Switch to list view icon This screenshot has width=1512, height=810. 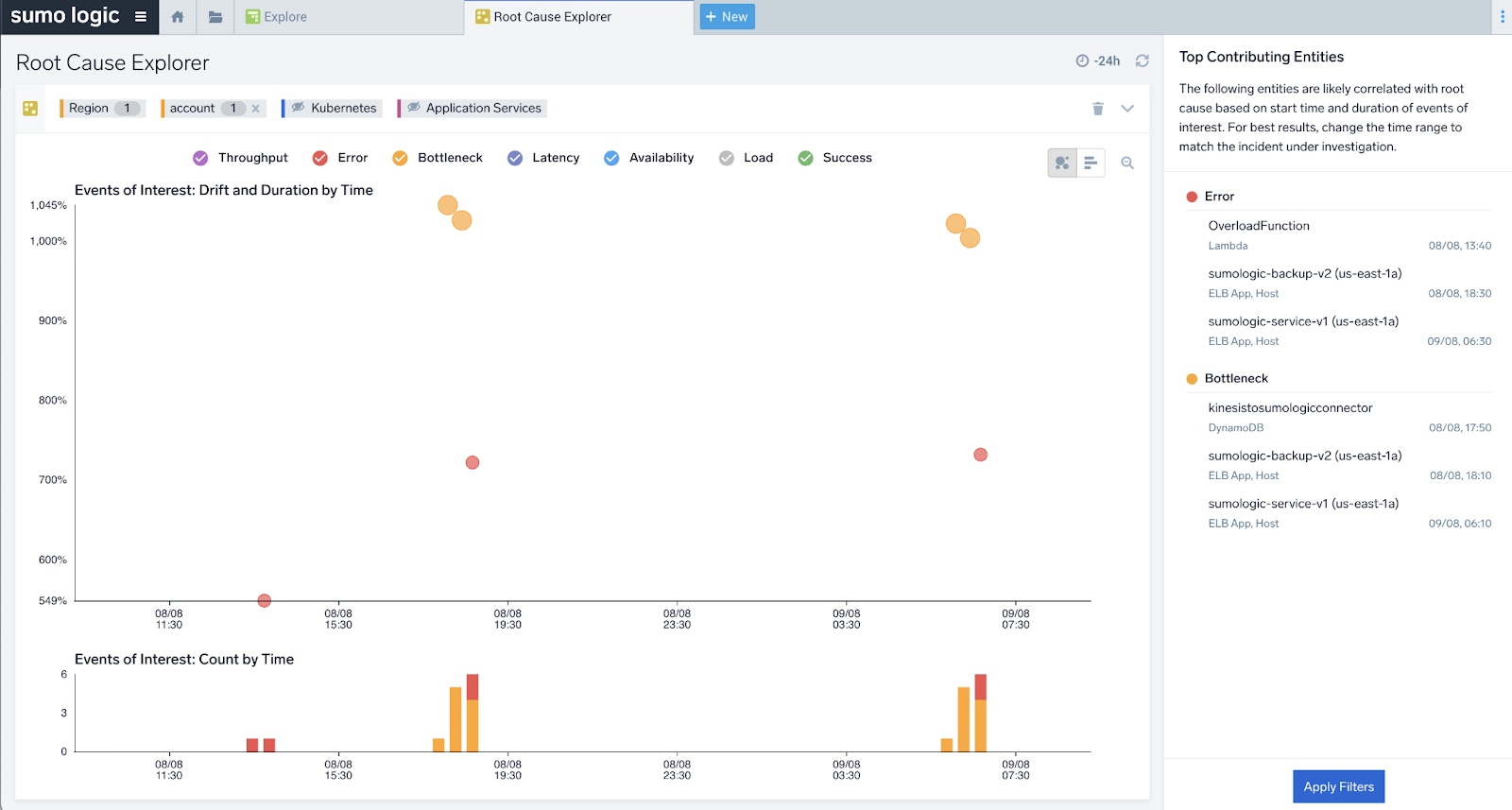point(1091,163)
